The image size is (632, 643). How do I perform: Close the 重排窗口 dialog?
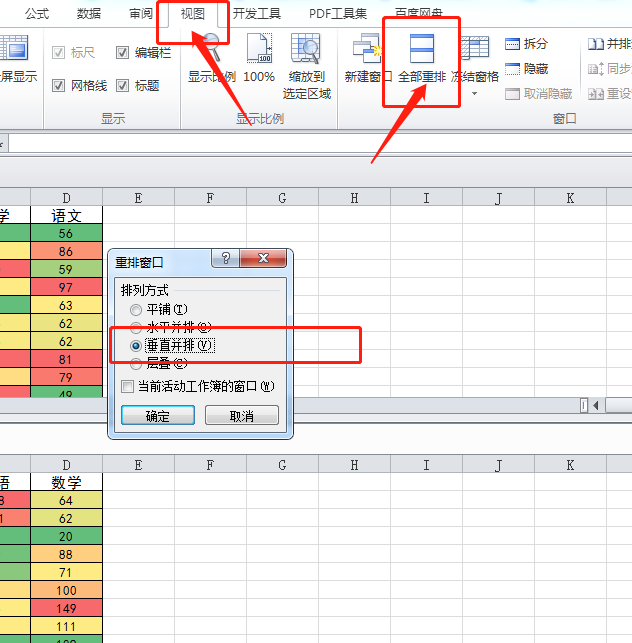tap(263, 258)
